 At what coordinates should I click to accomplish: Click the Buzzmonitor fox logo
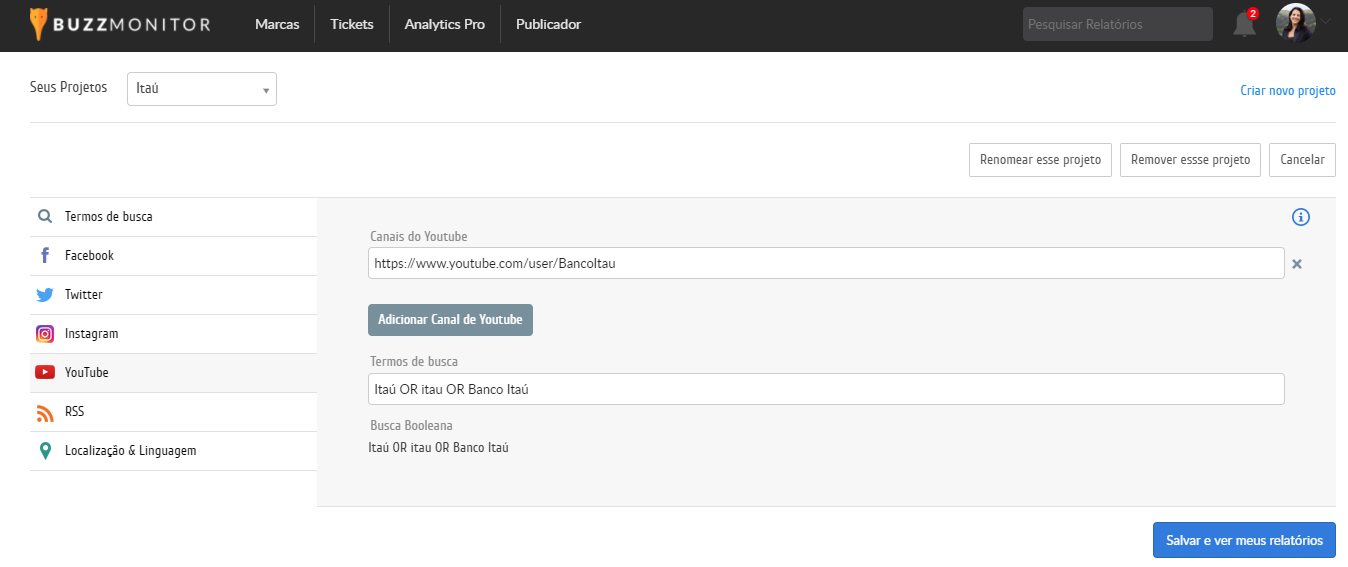click(39, 24)
